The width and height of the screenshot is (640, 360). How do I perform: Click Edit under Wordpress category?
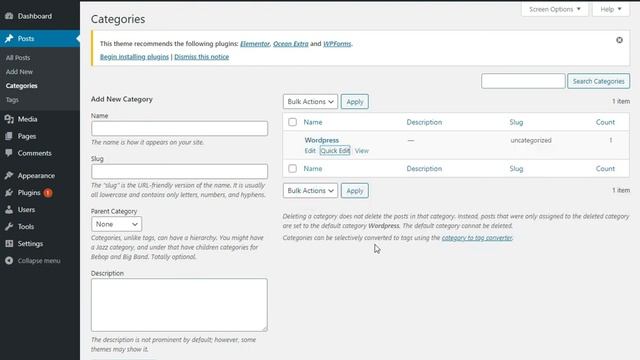pyautogui.click(x=310, y=151)
